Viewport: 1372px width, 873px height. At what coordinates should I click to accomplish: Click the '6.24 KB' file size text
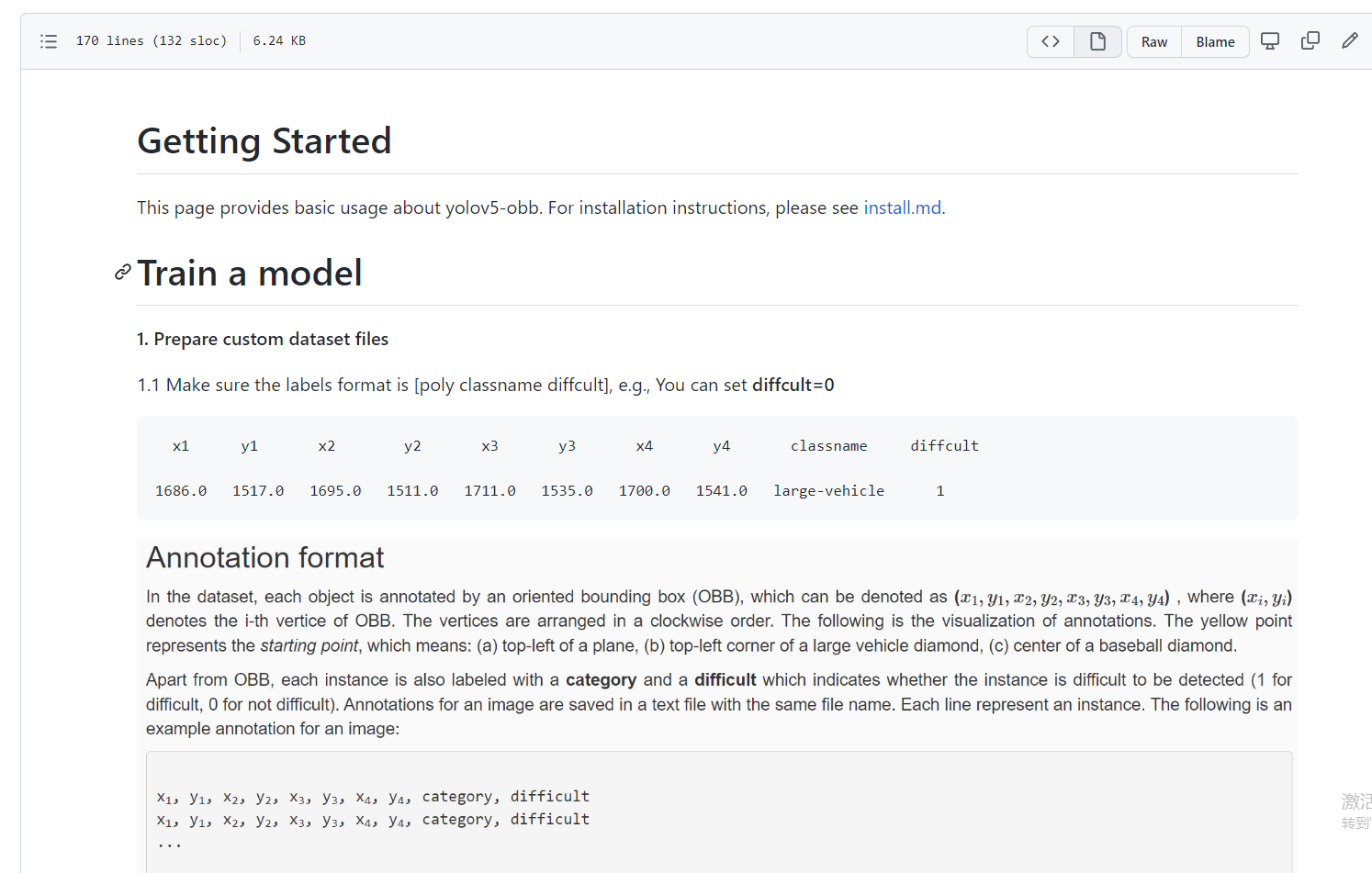coord(278,40)
